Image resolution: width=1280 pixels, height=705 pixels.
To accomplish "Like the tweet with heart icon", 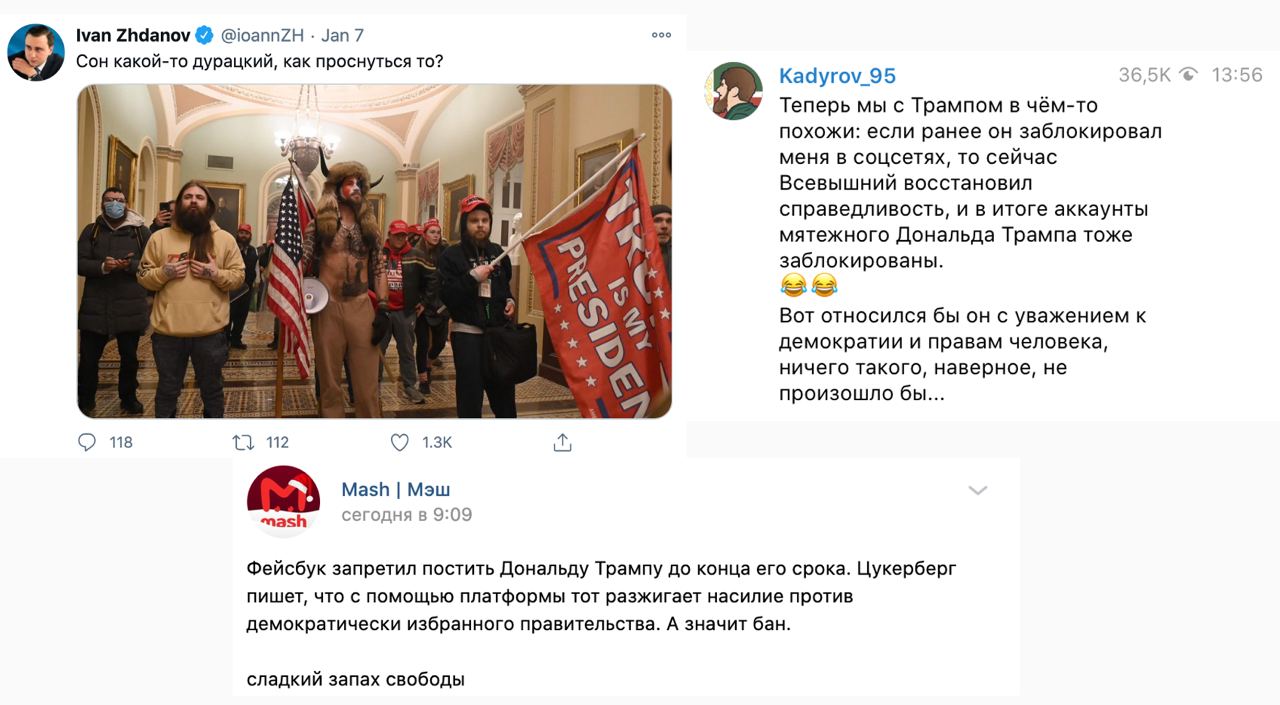I will [x=399, y=442].
